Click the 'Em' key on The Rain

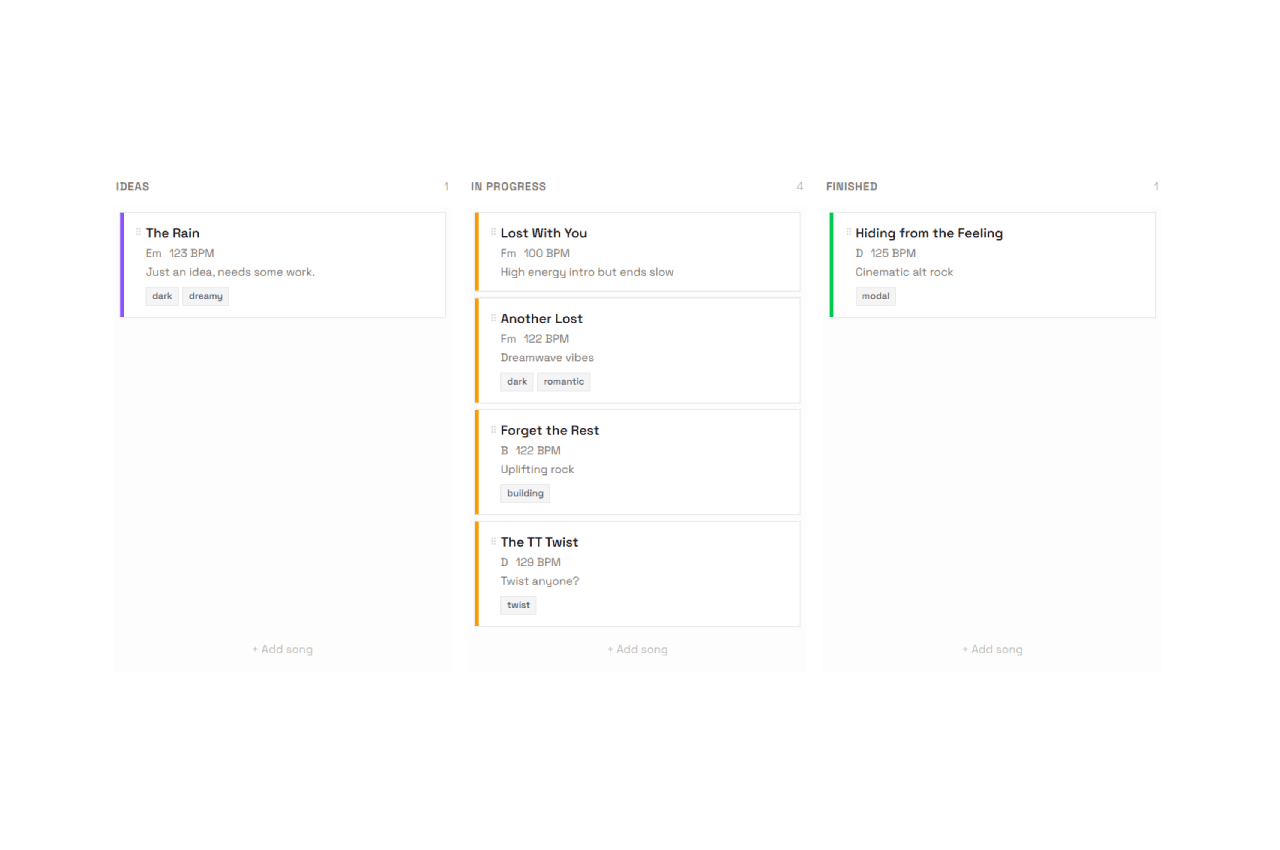point(154,253)
